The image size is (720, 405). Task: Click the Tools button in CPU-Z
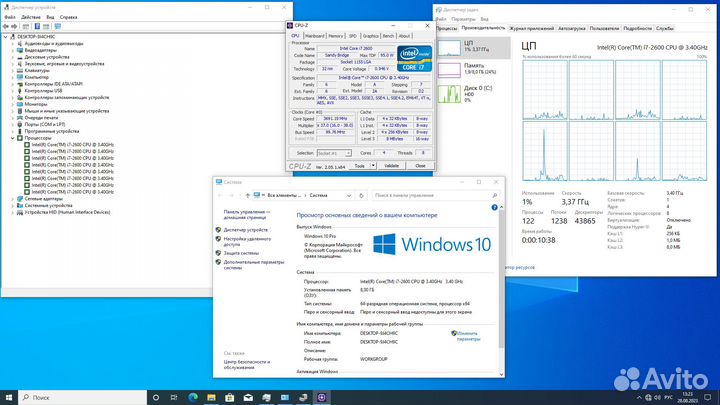click(360, 166)
